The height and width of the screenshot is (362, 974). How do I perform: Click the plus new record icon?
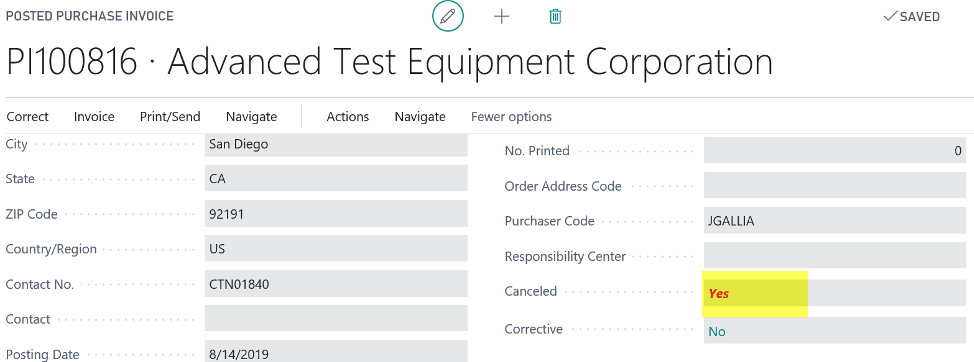pyautogui.click(x=501, y=17)
